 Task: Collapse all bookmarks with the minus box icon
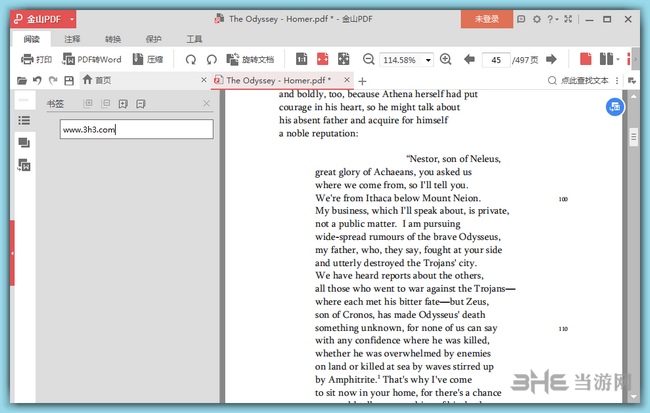click(106, 103)
